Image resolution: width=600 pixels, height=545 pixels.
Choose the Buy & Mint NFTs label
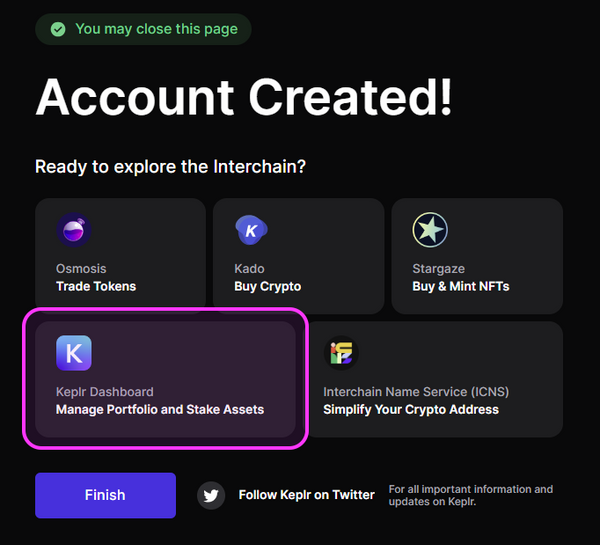pyautogui.click(x=461, y=286)
